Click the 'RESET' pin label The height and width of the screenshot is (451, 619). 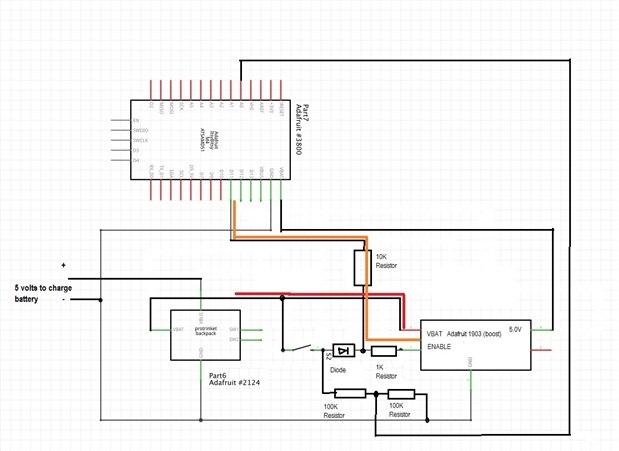281,109
